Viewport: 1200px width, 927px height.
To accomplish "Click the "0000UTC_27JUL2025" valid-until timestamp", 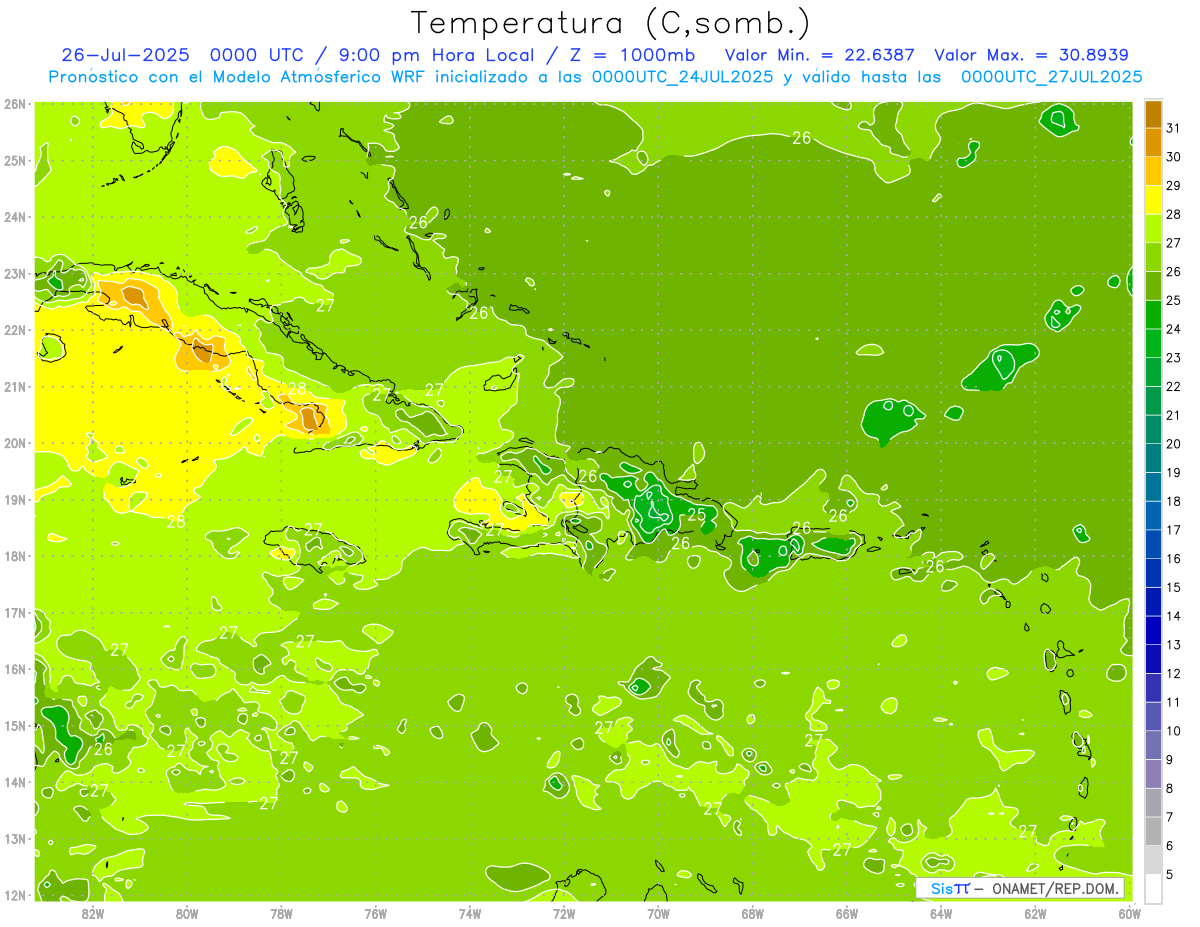I will coord(1051,77).
